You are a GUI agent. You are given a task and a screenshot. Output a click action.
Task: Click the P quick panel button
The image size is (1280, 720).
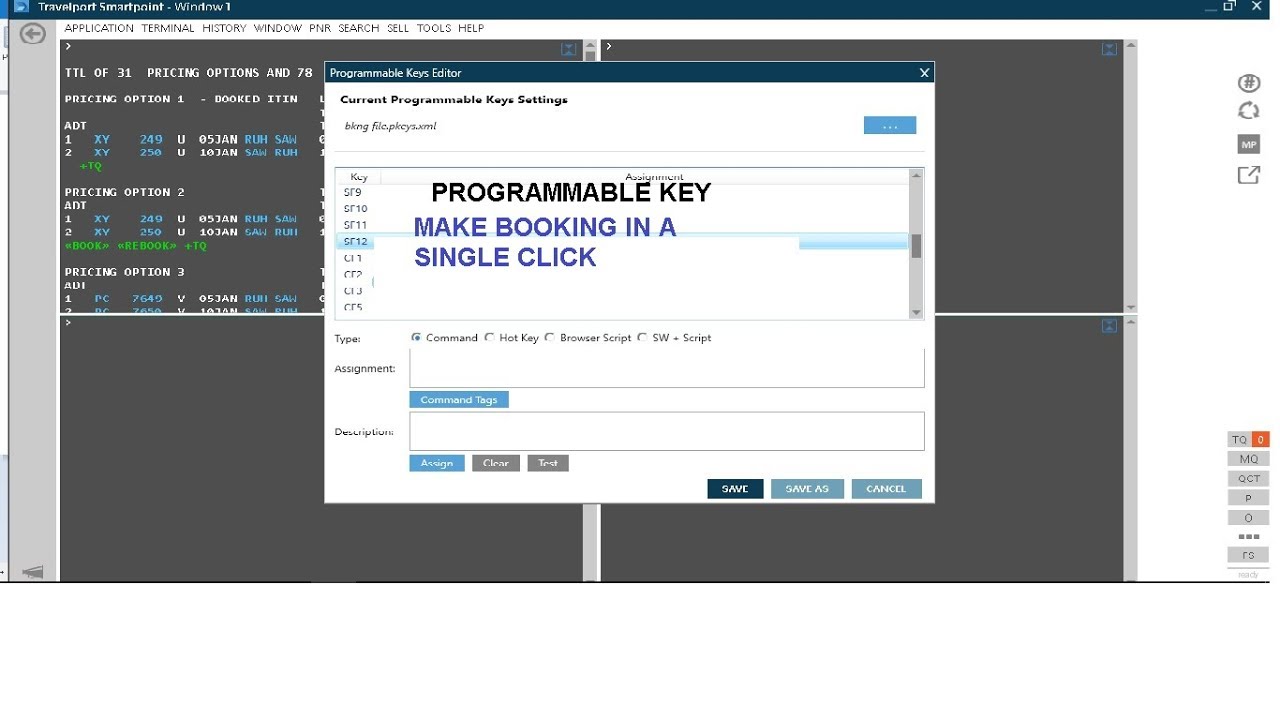1248,498
